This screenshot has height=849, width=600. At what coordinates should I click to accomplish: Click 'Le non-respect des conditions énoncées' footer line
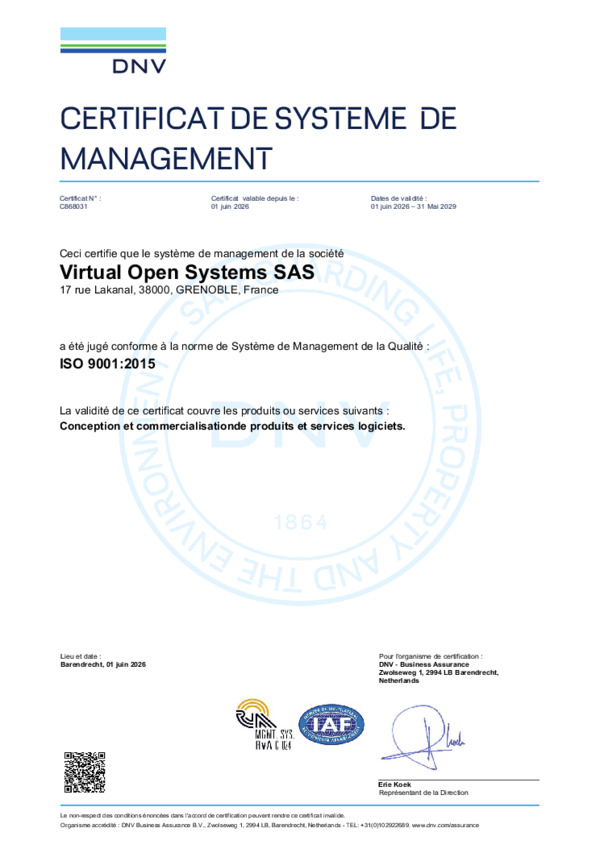[x=202, y=815]
